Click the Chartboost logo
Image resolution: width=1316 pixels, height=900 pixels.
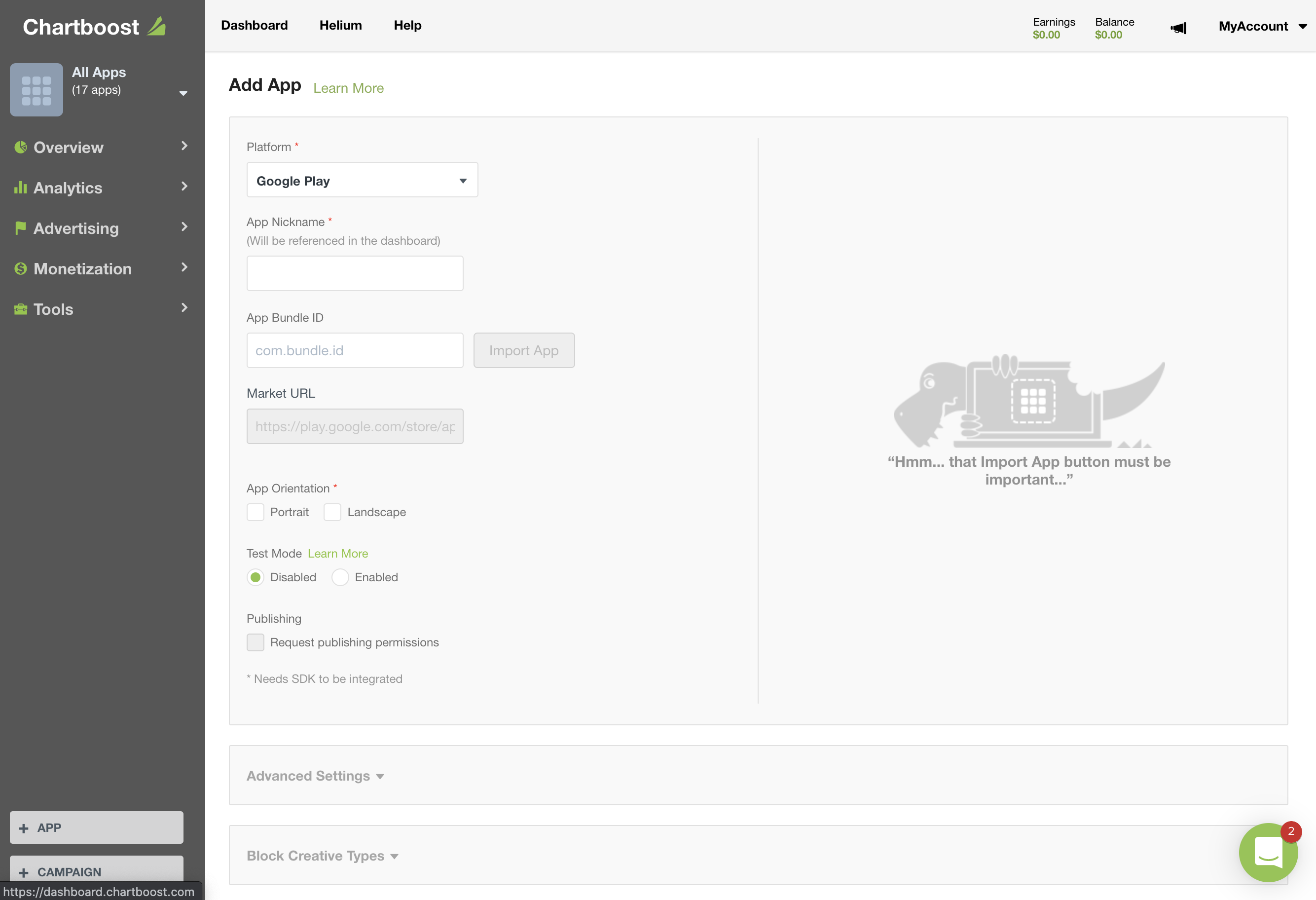[93, 26]
